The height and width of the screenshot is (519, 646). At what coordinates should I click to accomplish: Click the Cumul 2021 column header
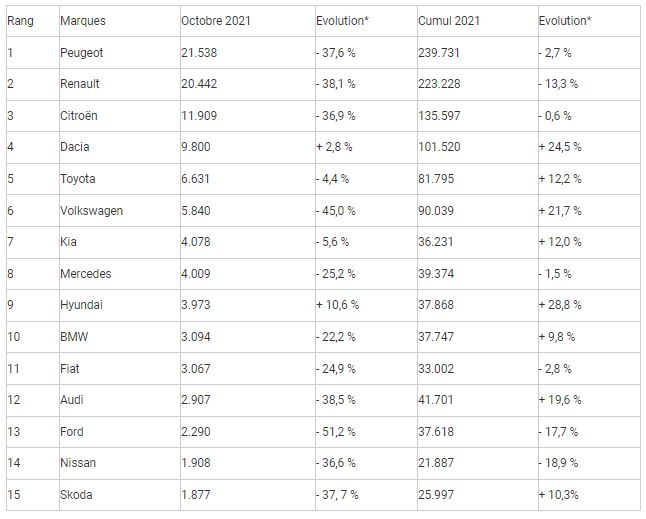coord(448,21)
